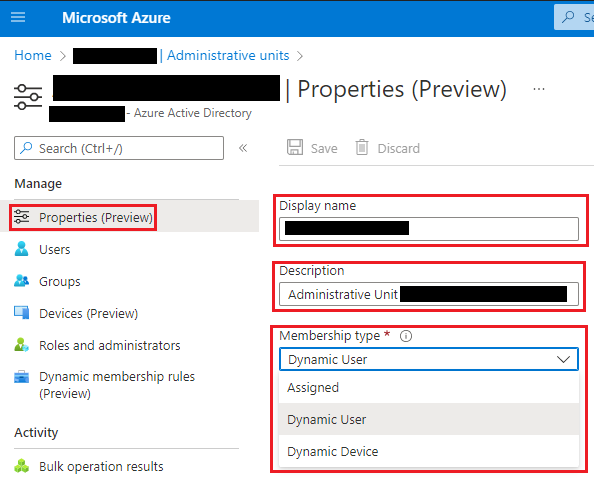Screen dimensions: 594x481
Task: Click the Activity section heading
Action: [x=36, y=433]
